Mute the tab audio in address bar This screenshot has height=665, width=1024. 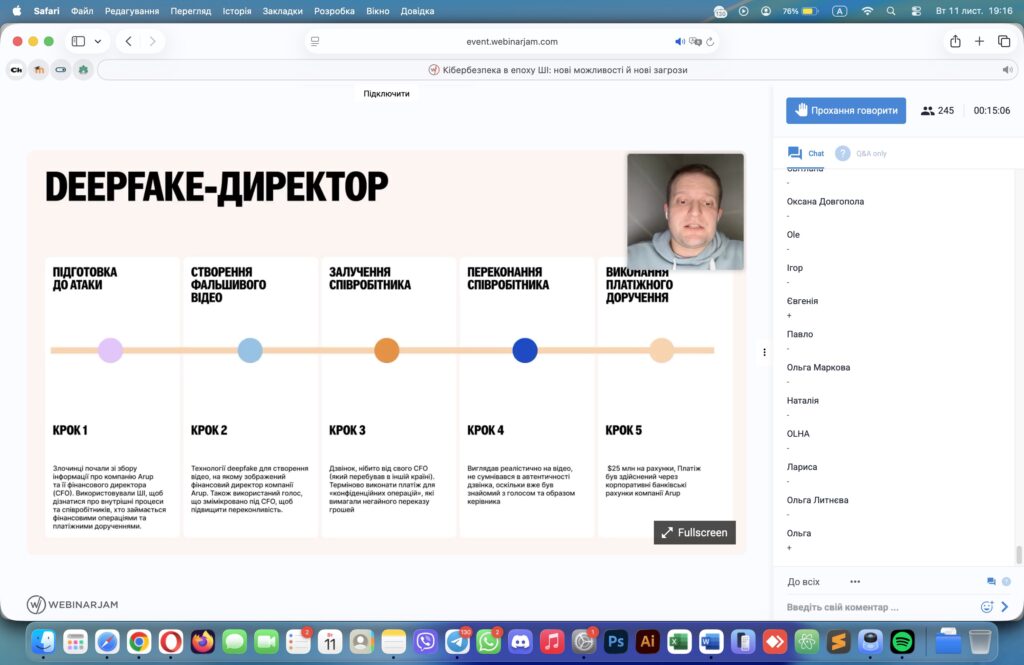(x=680, y=42)
